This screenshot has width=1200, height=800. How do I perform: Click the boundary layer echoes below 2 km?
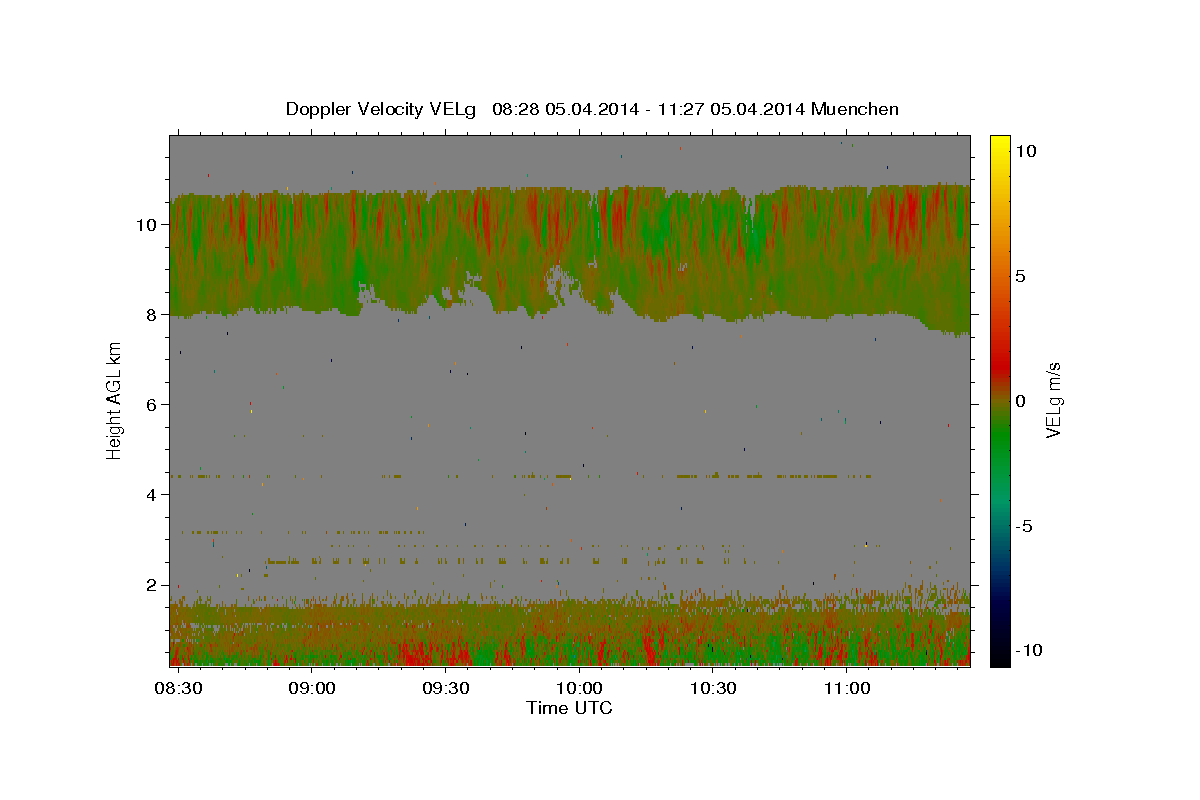[x=570, y=630]
